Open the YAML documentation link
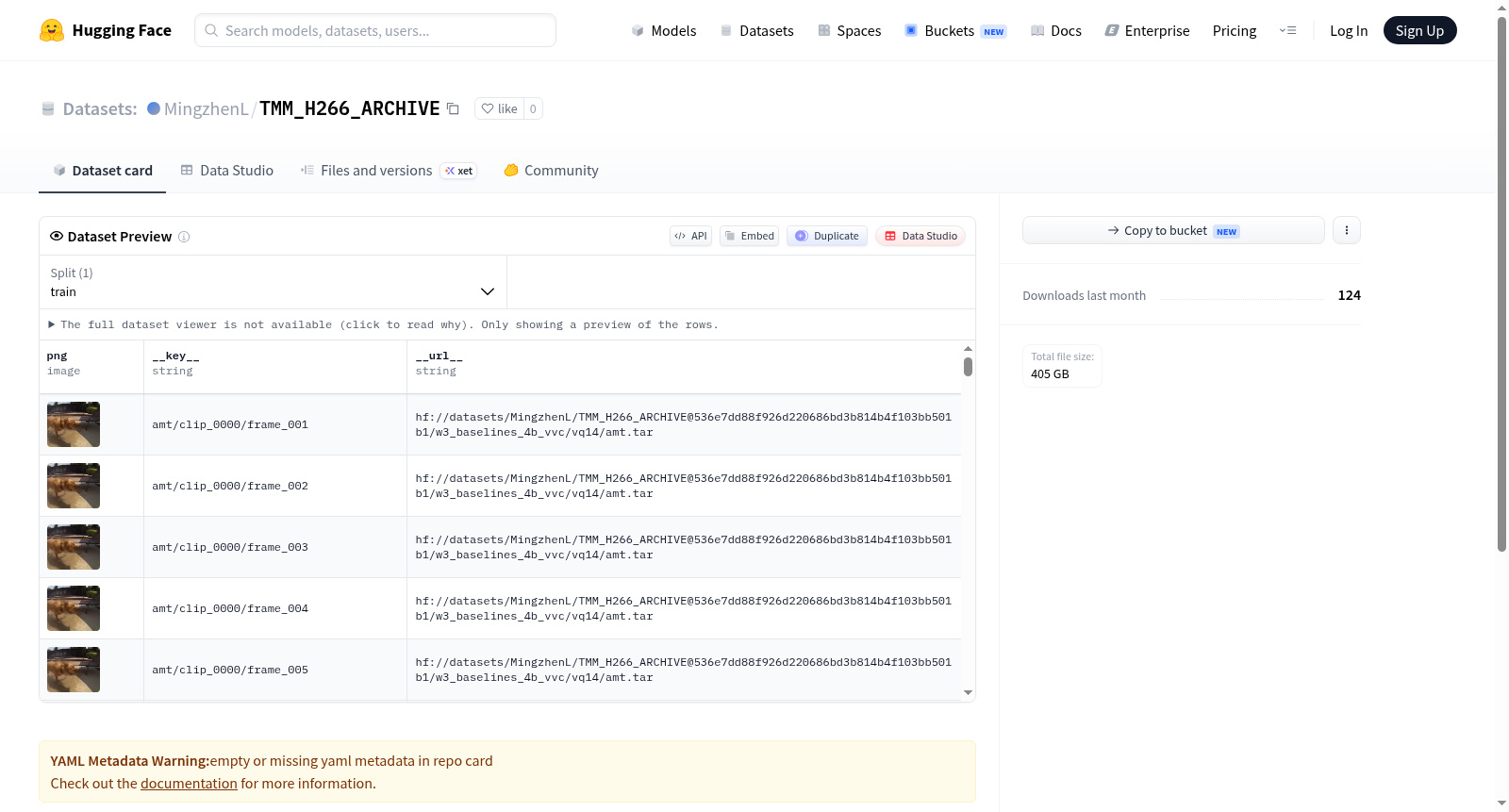Image resolution: width=1509 pixels, height=812 pixels. point(189,784)
